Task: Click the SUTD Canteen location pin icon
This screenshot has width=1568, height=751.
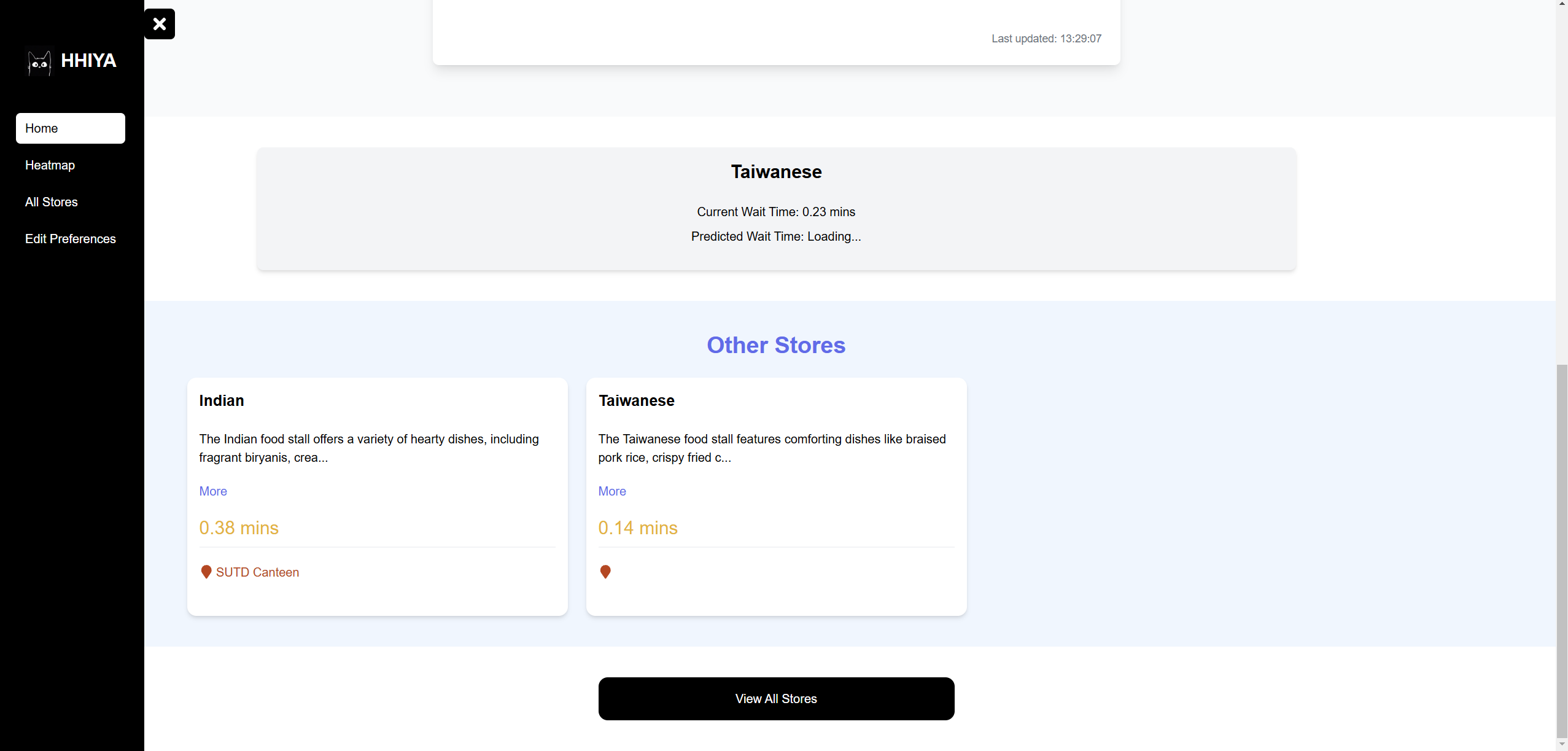Action: tap(206, 572)
